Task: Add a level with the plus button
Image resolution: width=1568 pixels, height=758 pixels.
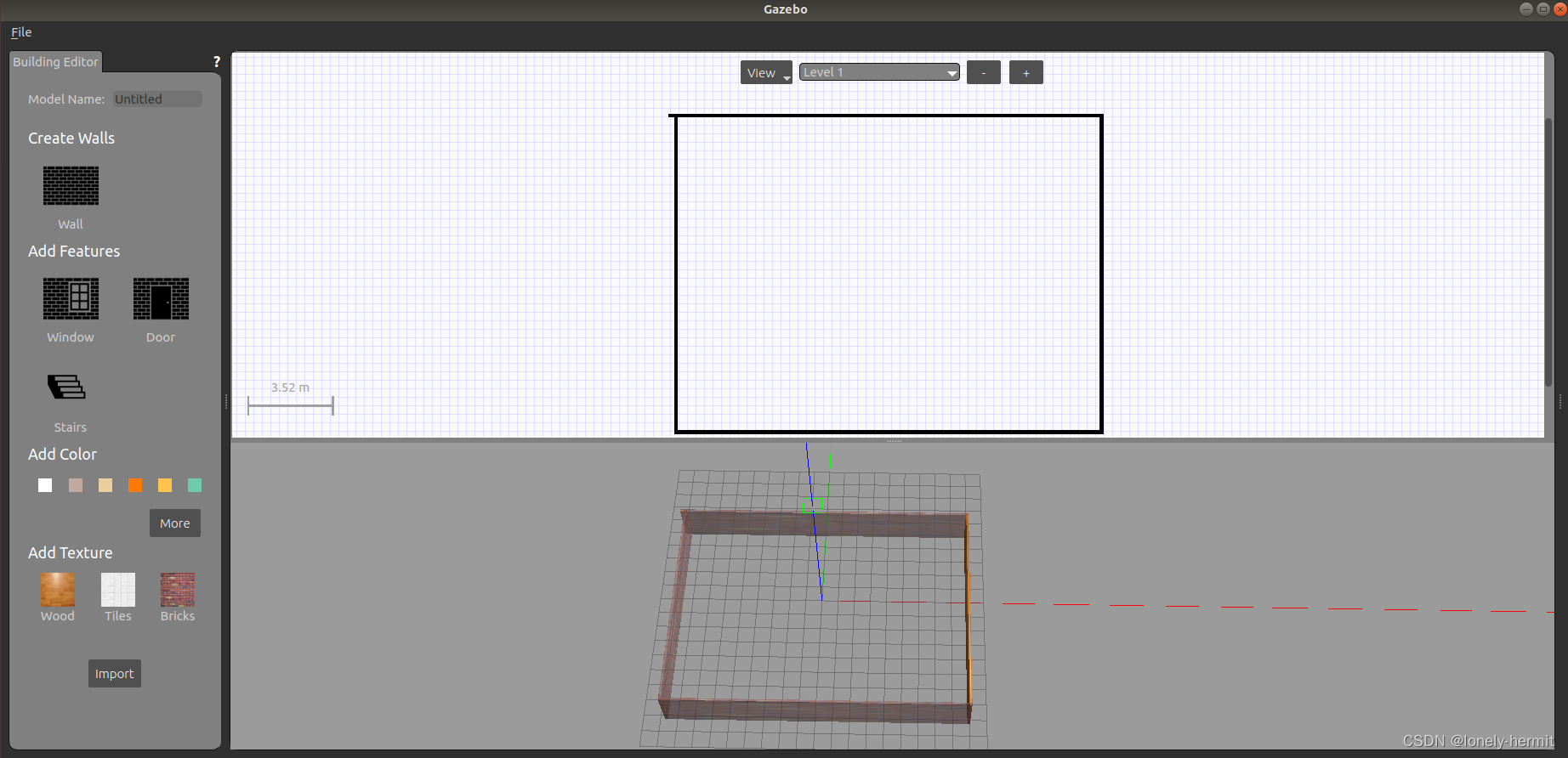Action: click(1026, 72)
